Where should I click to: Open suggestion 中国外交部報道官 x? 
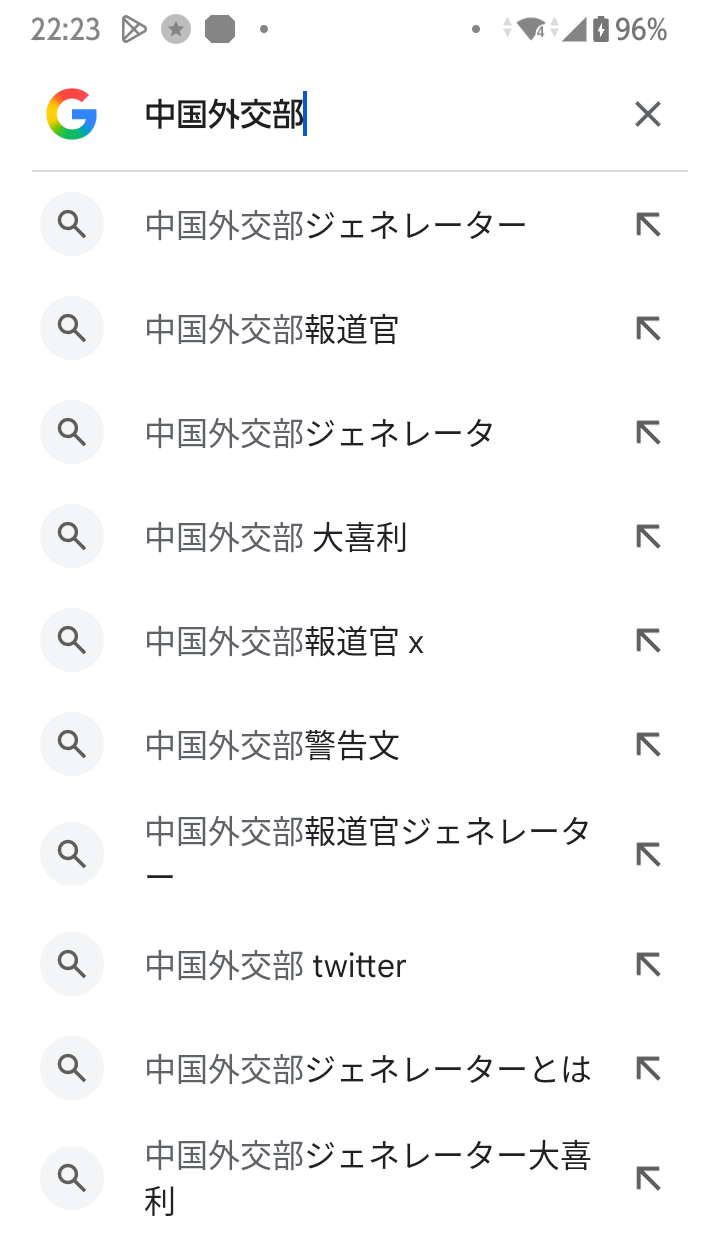[x=285, y=642]
